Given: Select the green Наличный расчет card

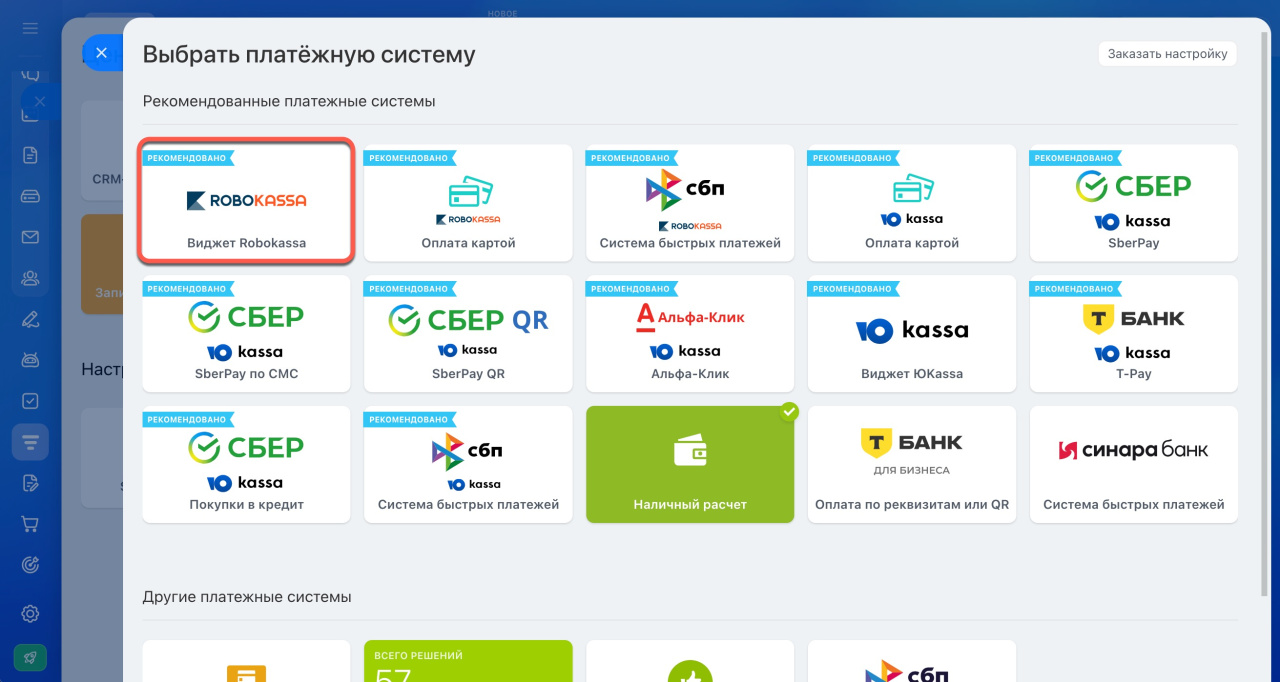Looking at the screenshot, I should coord(690,465).
